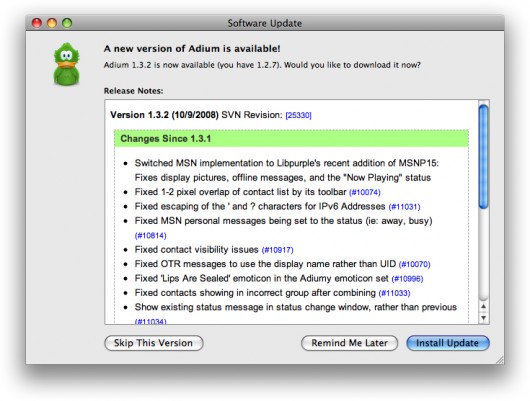Close the Software Update window
The image size is (530, 401).
(x=37, y=23)
